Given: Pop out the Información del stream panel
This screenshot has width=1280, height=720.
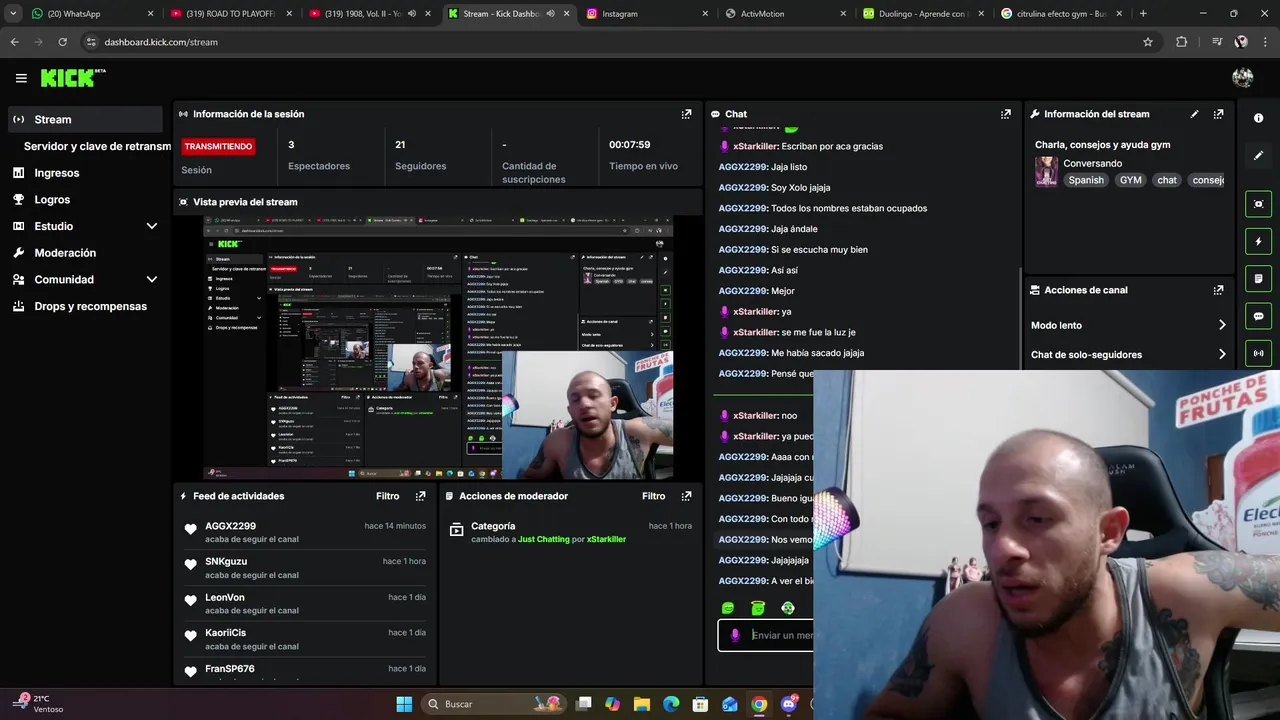Looking at the screenshot, I should click(1218, 114).
